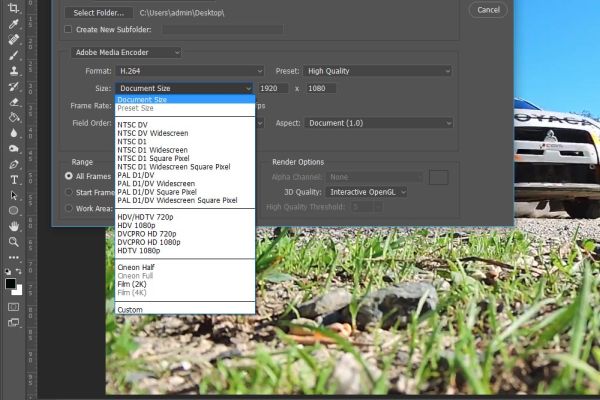
Task: Choose Film (2K) size option
Action: (x=185, y=284)
